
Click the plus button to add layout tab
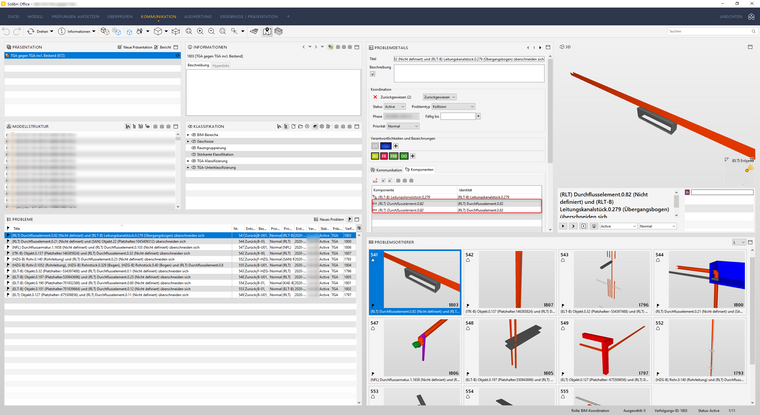[288, 16]
